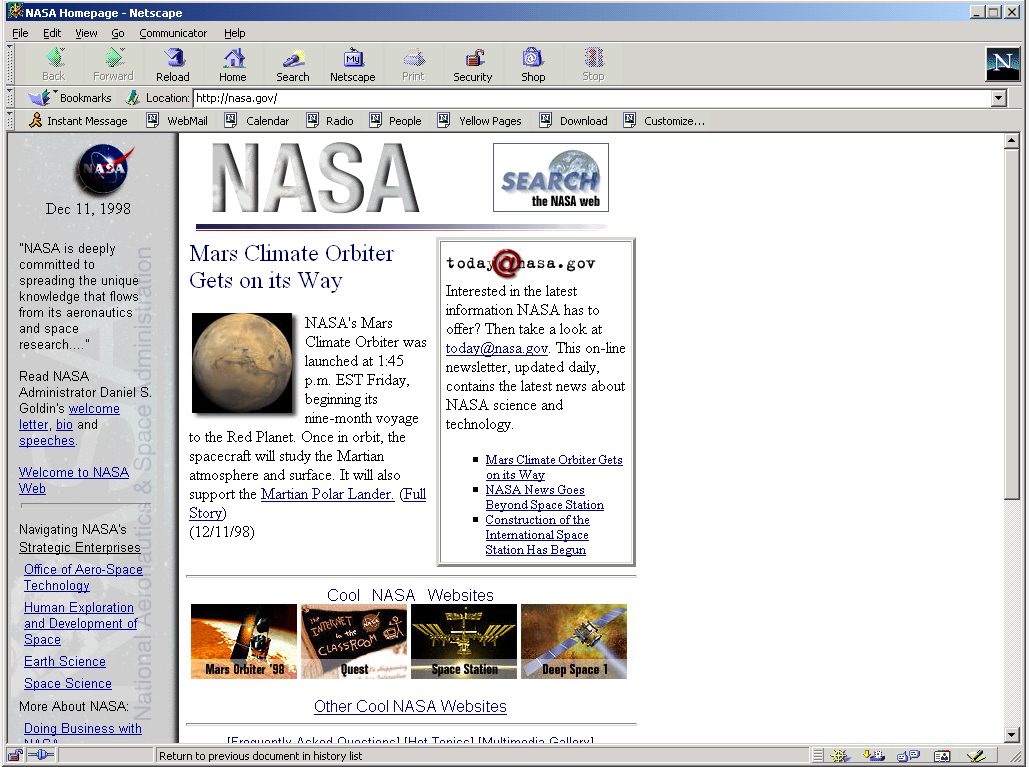The height and width of the screenshot is (767, 1029).
Task: Open the View menu
Action: (86, 33)
